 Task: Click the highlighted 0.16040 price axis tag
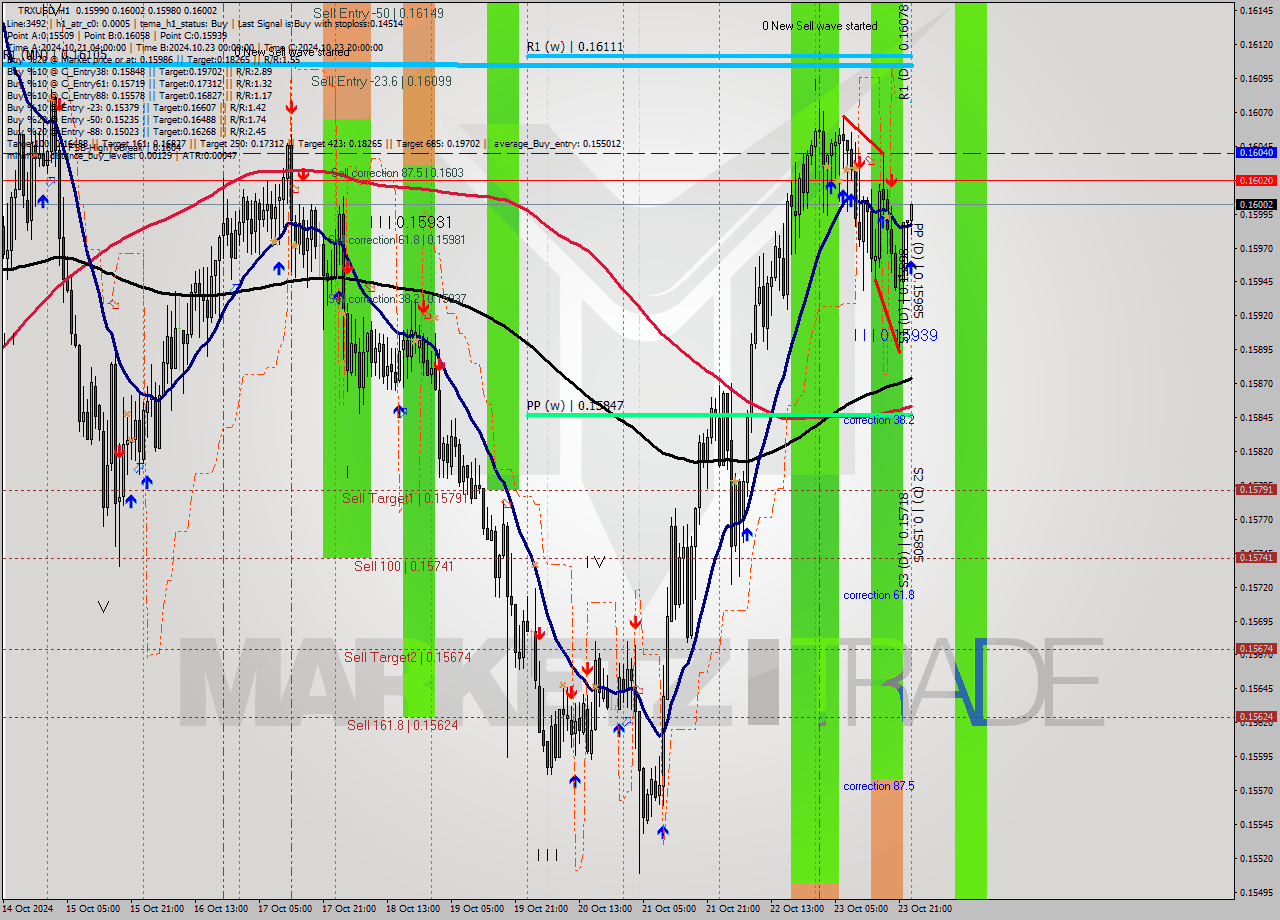click(x=1256, y=152)
